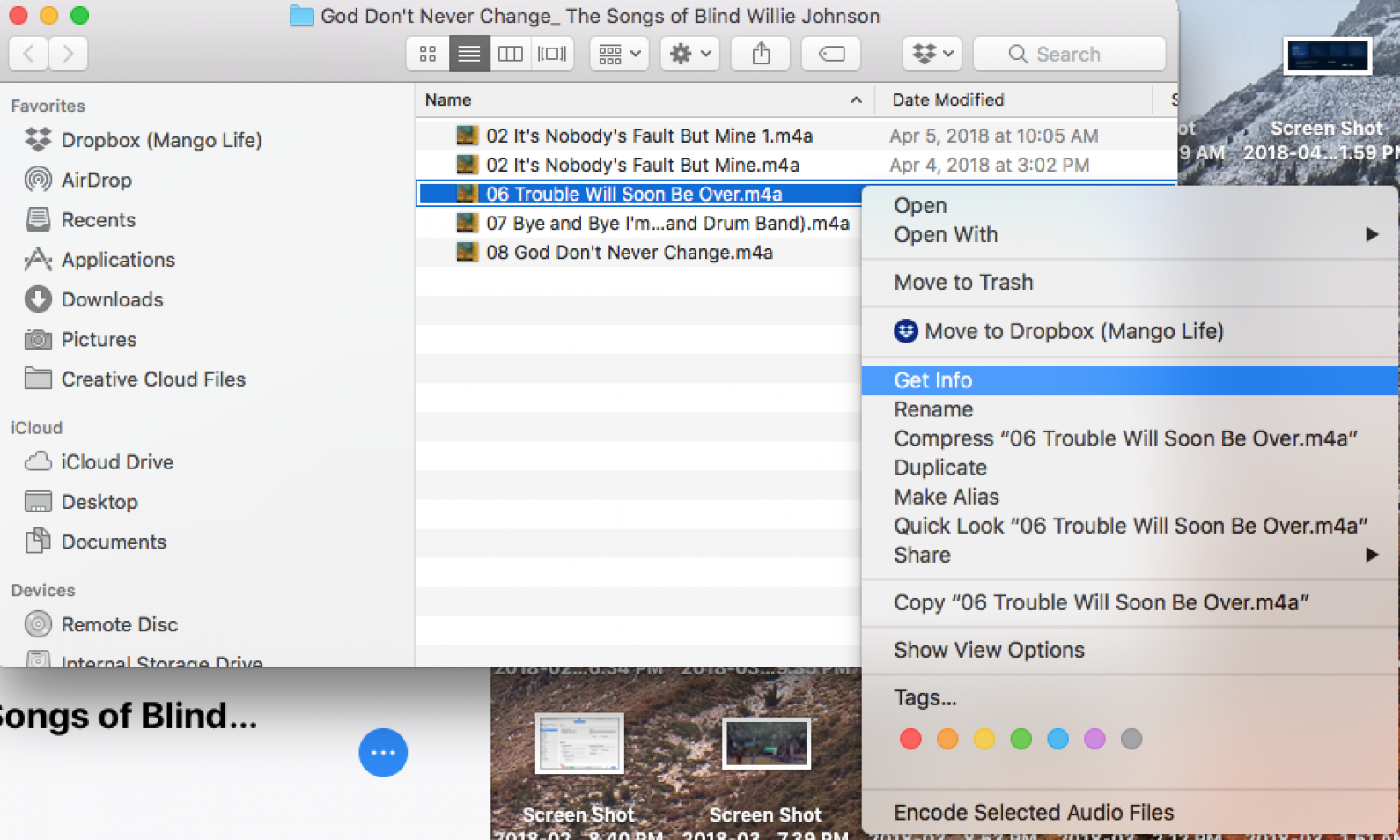Select Move to Trash menu item
The height and width of the screenshot is (840, 1400).
pos(963,283)
